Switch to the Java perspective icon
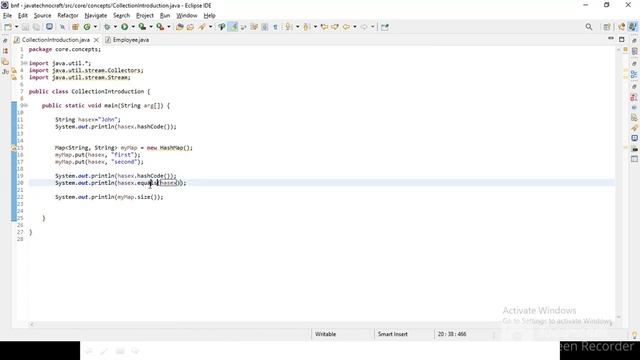 point(632,27)
